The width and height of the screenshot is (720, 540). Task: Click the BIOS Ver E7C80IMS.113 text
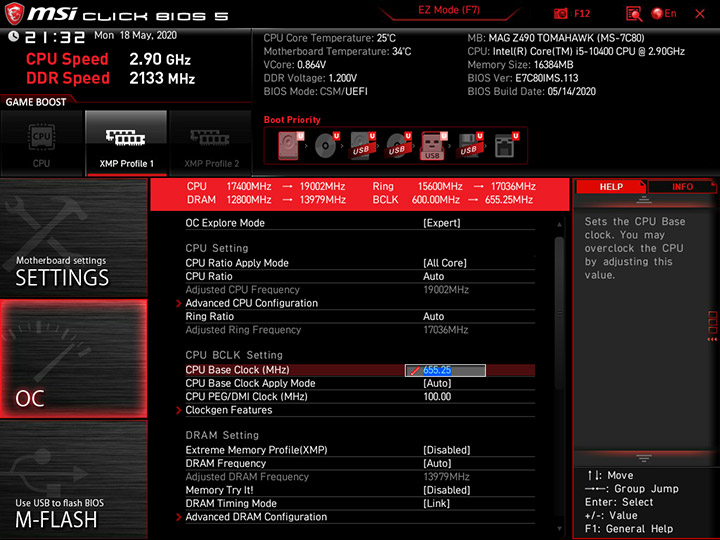(523, 78)
